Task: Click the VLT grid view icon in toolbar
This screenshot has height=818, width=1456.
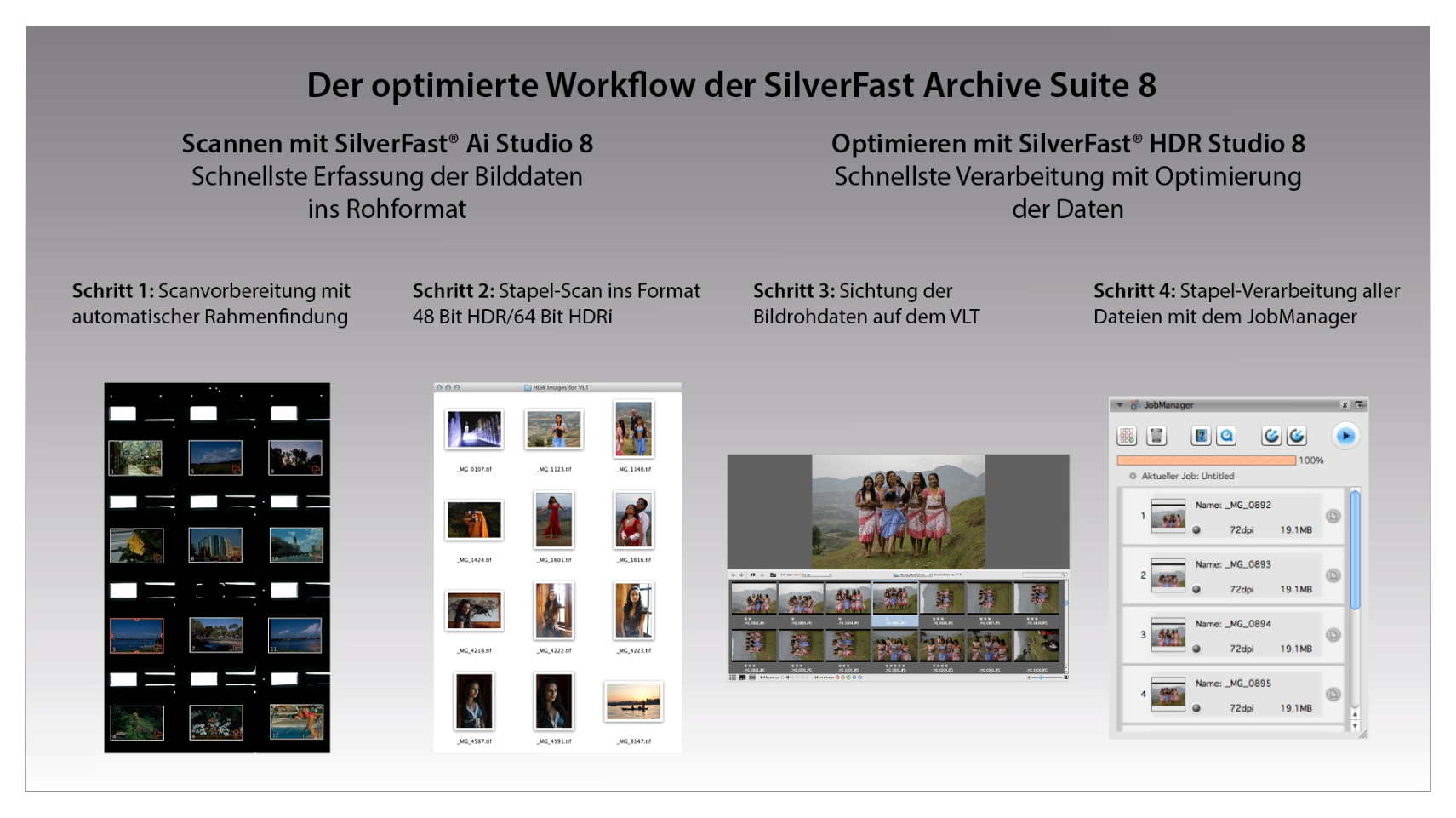Action: tap(752, 575)
